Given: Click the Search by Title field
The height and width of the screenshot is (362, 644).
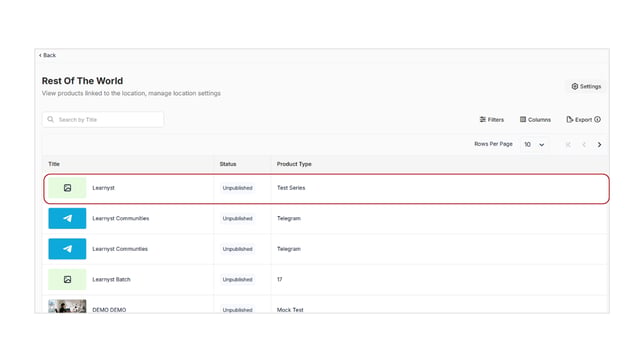Looking at the screenshot, I should pyautogui.click(x=103, y=120).
